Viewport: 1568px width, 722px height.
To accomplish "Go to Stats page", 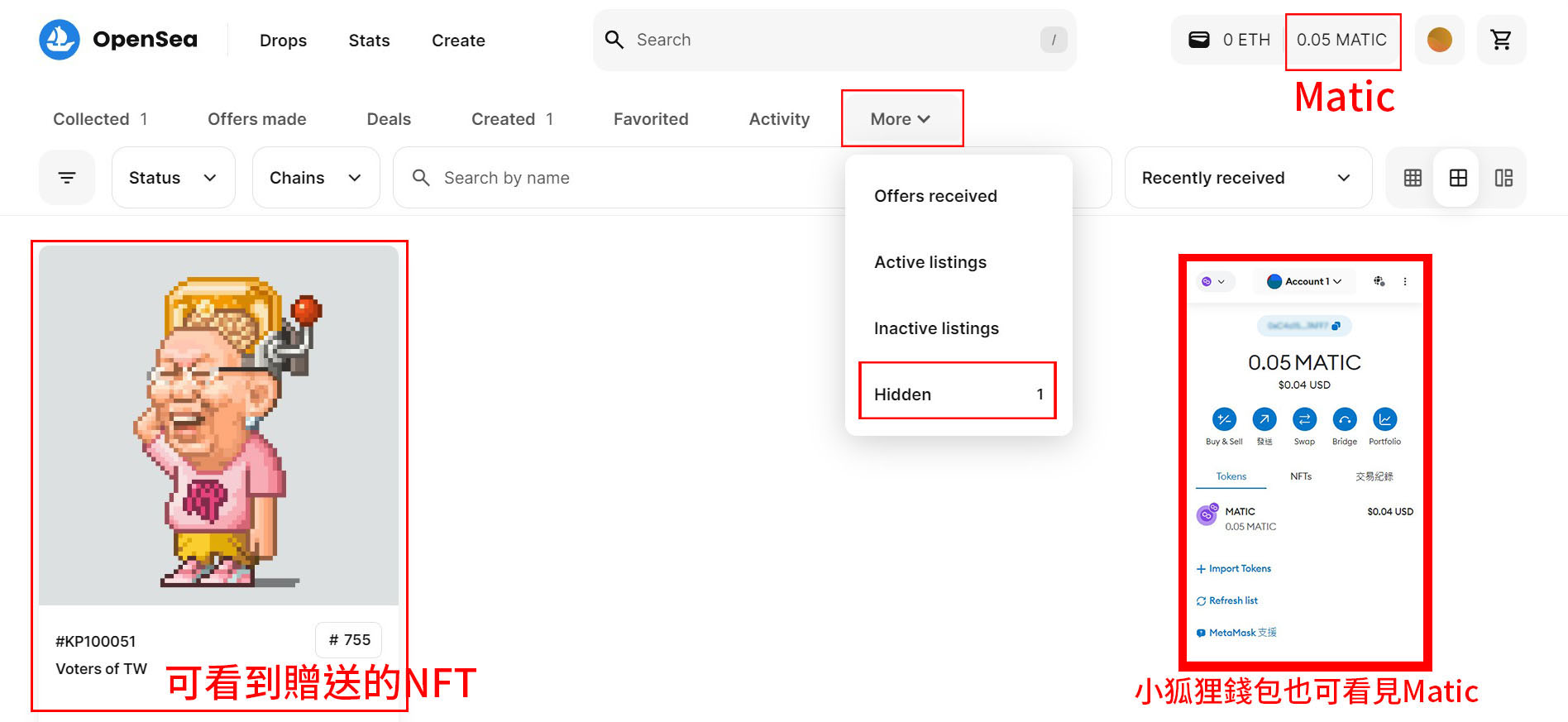I will click(369, 41).
